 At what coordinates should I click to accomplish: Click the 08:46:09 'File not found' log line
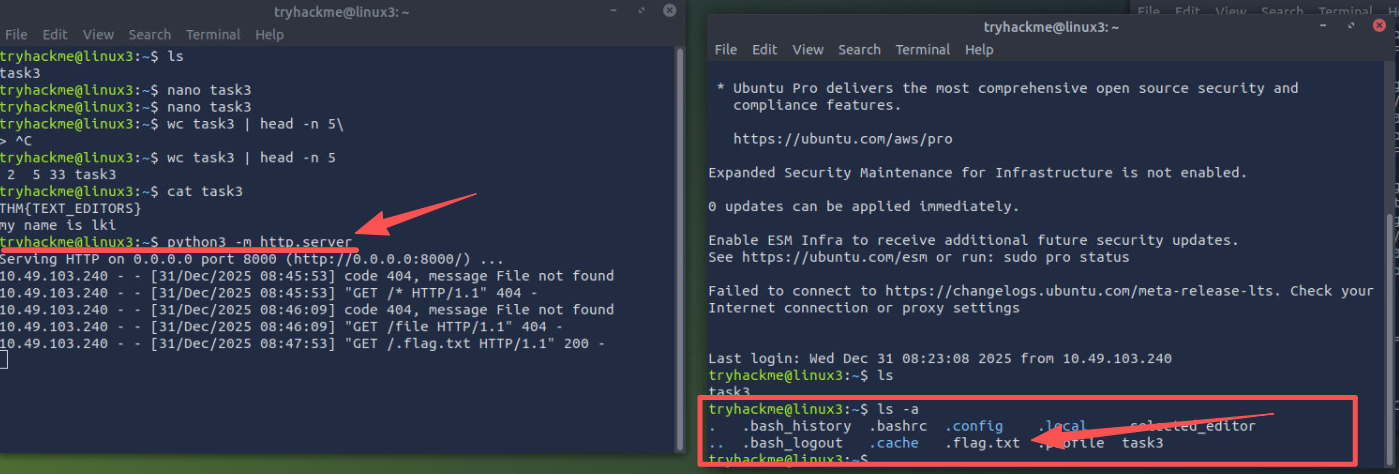click(306, 310)
